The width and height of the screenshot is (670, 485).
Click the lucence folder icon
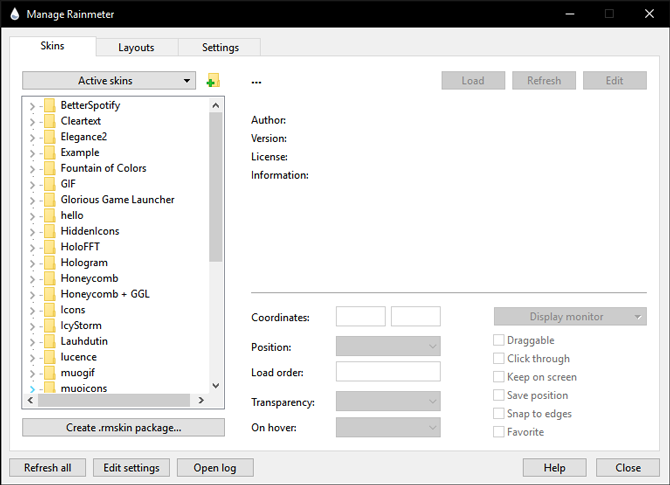(x=49, y=357)
